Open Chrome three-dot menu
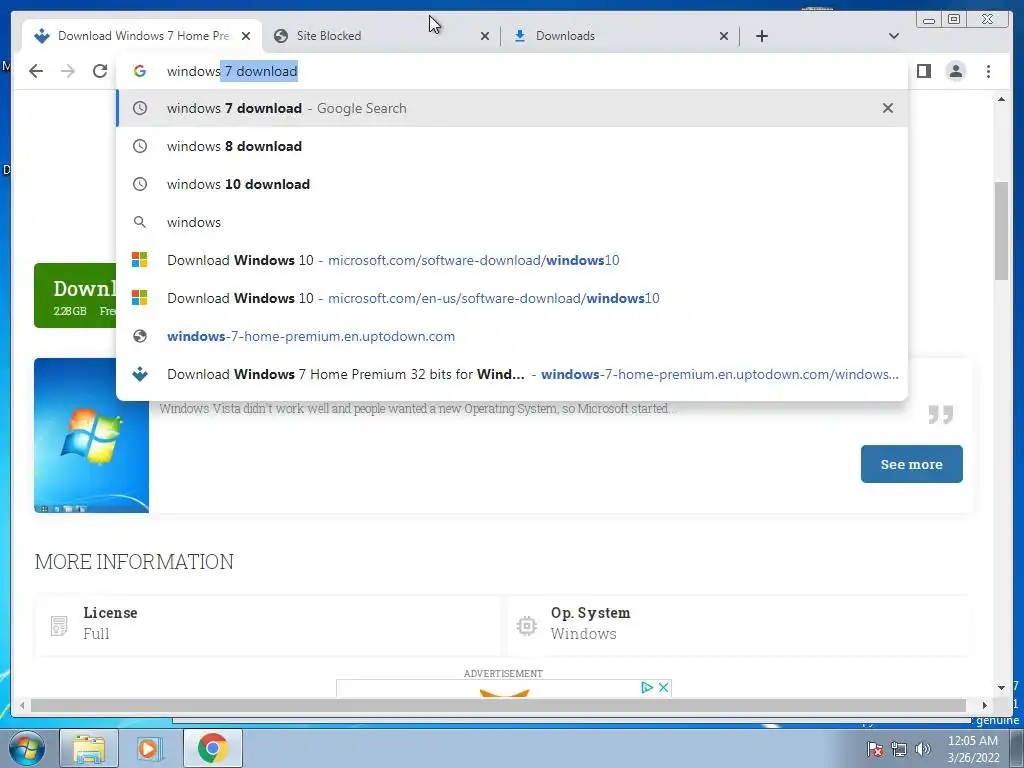The width and height of the screenshot is (1024, 768). tap(988, 71)
